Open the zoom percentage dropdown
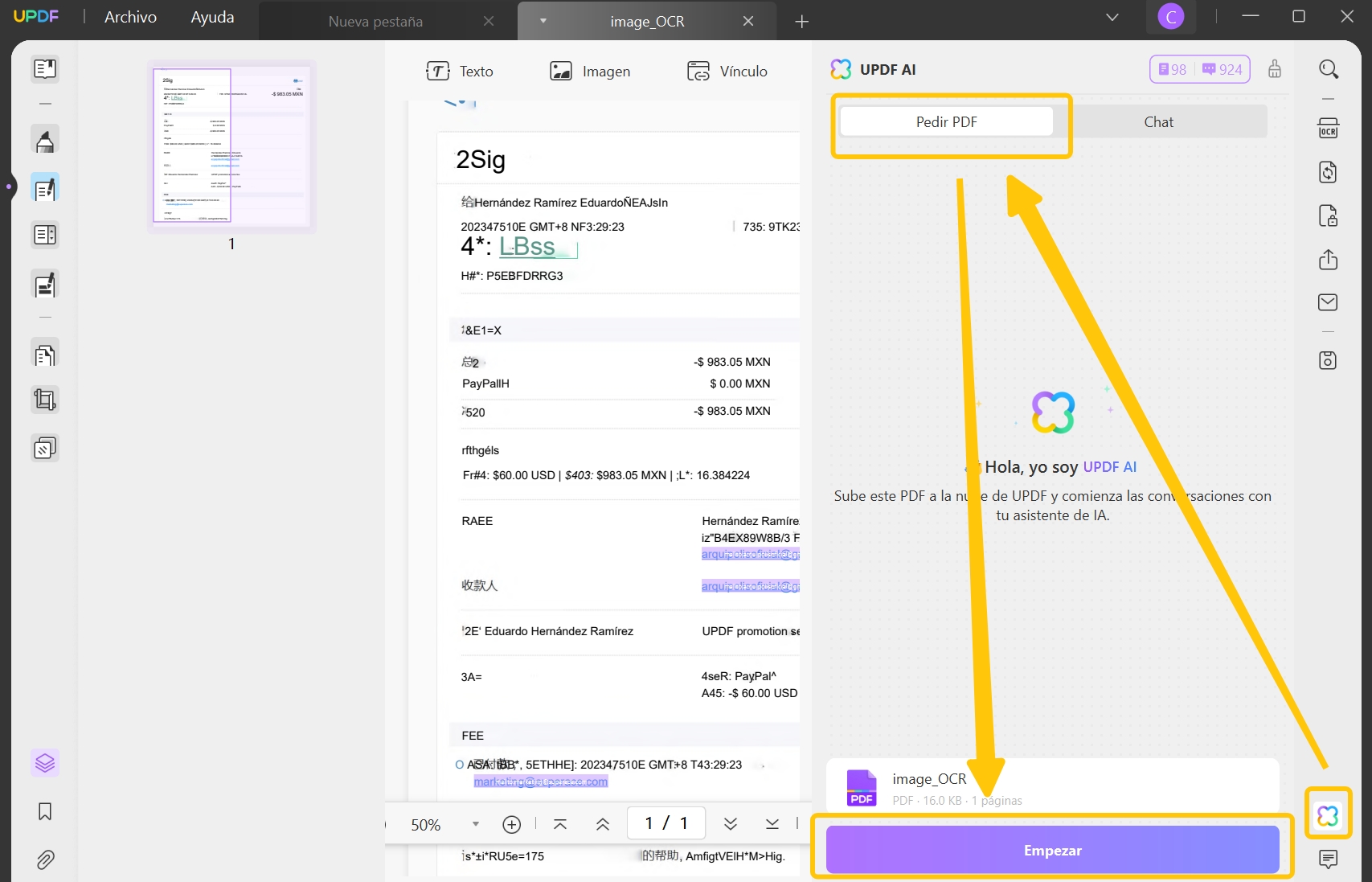The height and width of the screenshot is (882, 1372). point(474,824)
